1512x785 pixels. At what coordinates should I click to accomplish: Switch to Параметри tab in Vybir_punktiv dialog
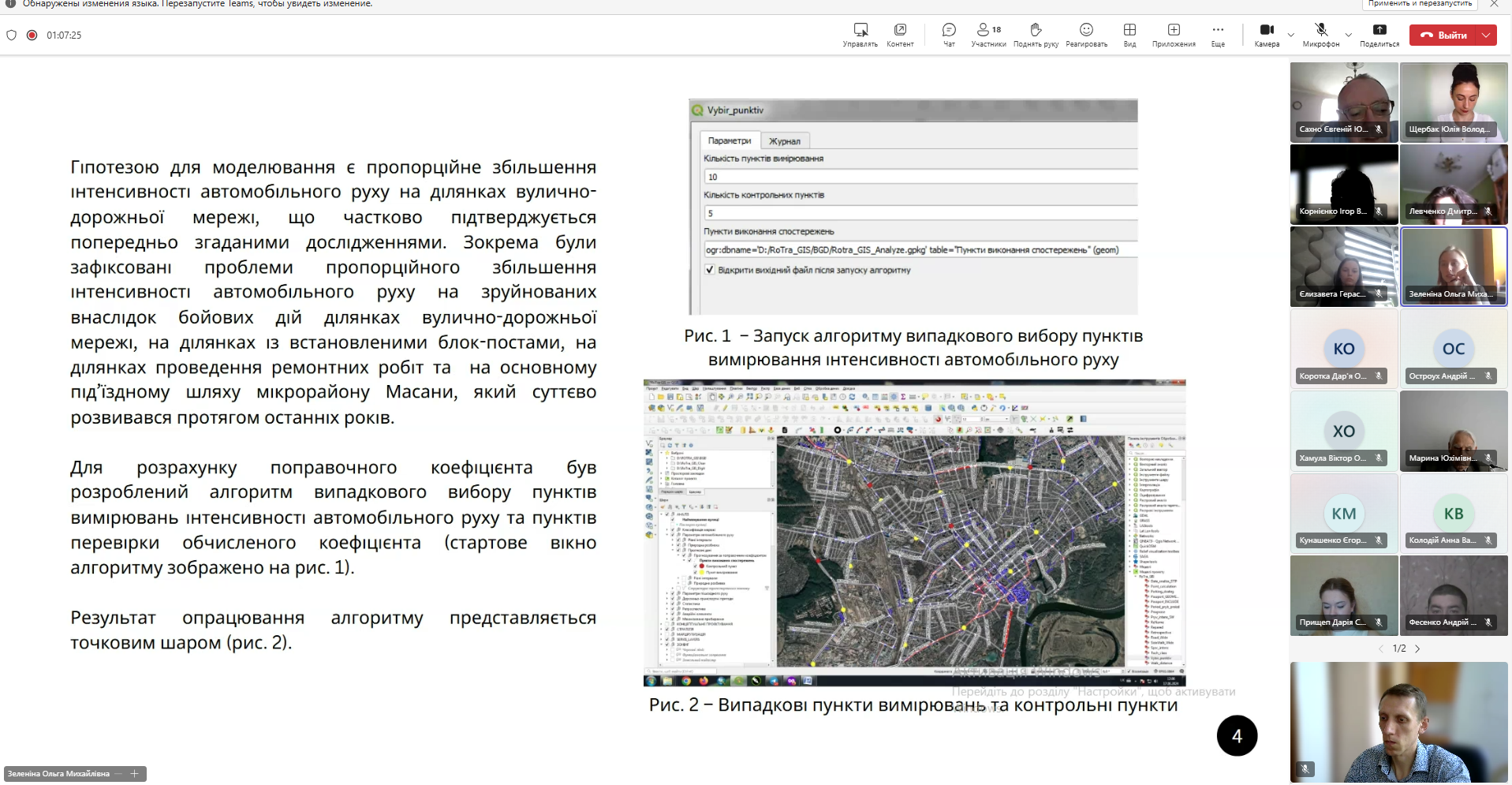pos(730,140)
